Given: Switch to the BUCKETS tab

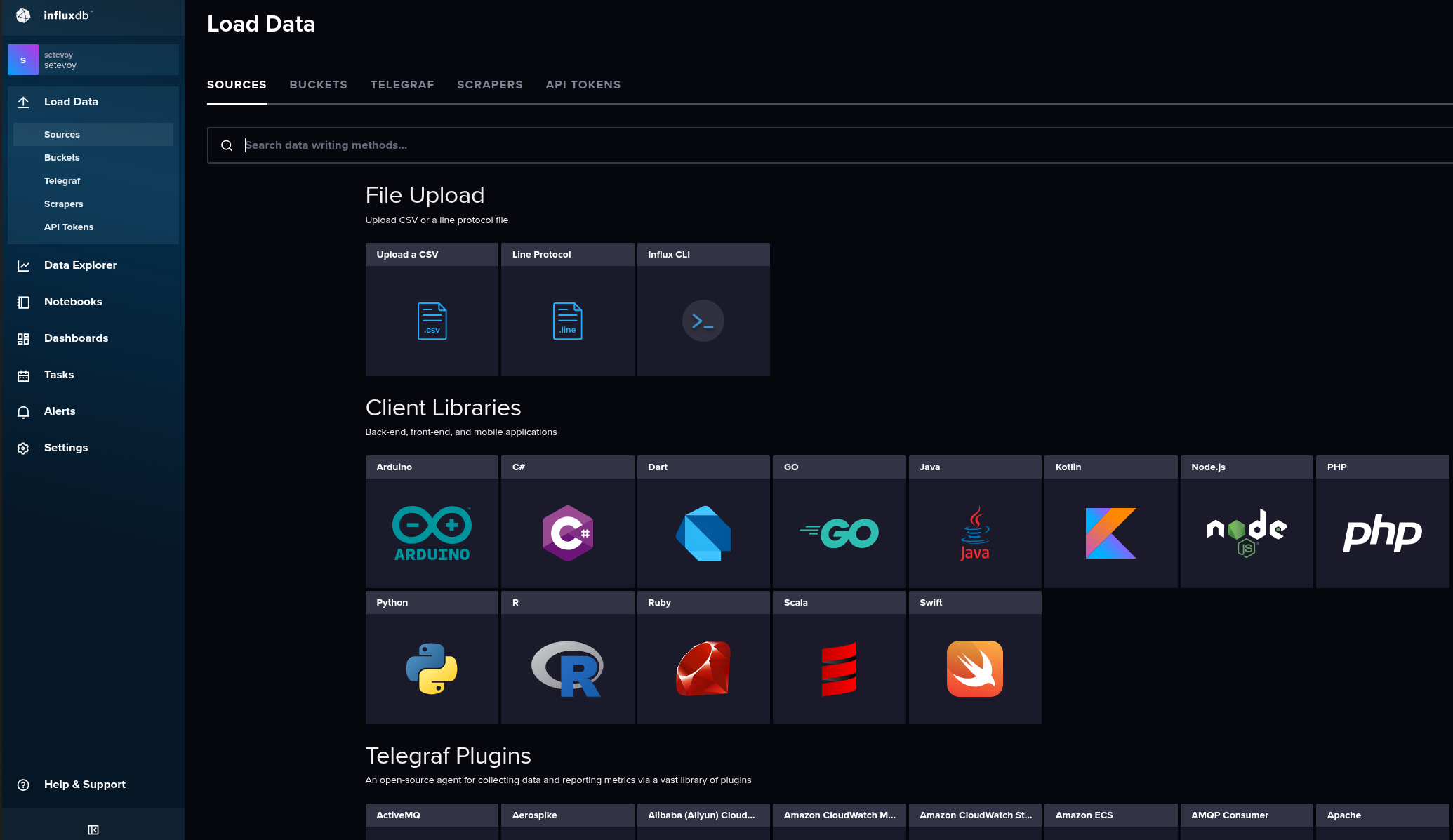Looking at the screenshot, I should [x=318, y=85].
